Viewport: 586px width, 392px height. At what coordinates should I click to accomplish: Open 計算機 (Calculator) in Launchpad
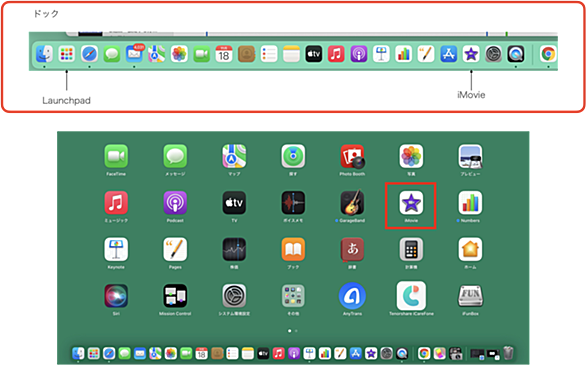click(x=411, y=249)
